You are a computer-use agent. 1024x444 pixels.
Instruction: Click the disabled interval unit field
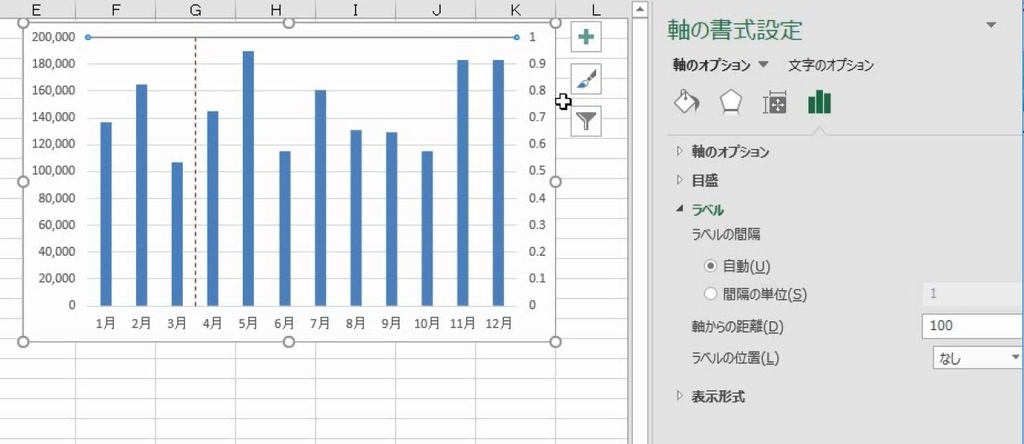(972, 294)
